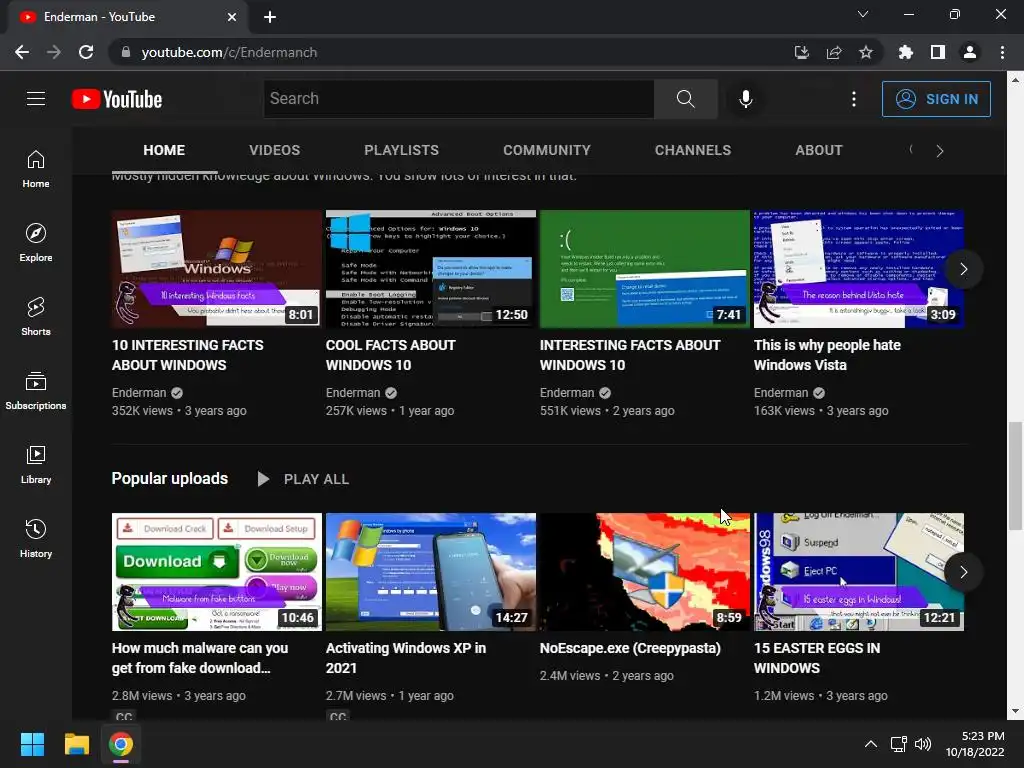Click the YouTube logo
This screenshot has width=1024, height=768.
pyautogui.click(x=117, y=99)
